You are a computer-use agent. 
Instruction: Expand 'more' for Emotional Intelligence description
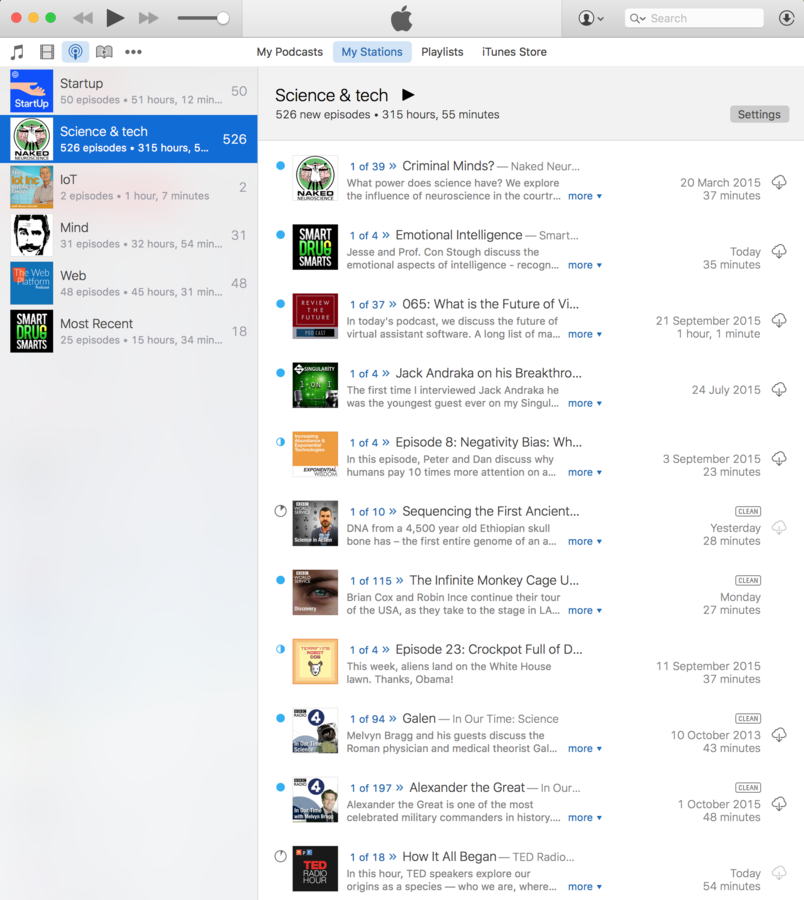point(585,265)
